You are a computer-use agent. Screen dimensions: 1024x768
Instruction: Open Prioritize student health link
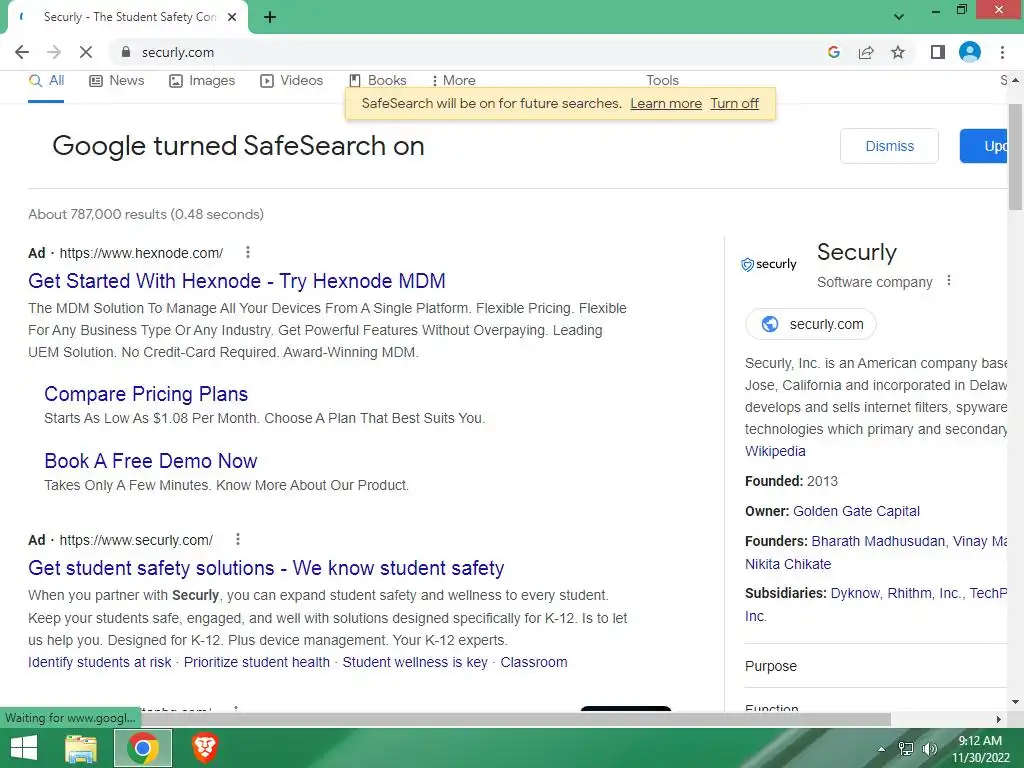point(257,662)
